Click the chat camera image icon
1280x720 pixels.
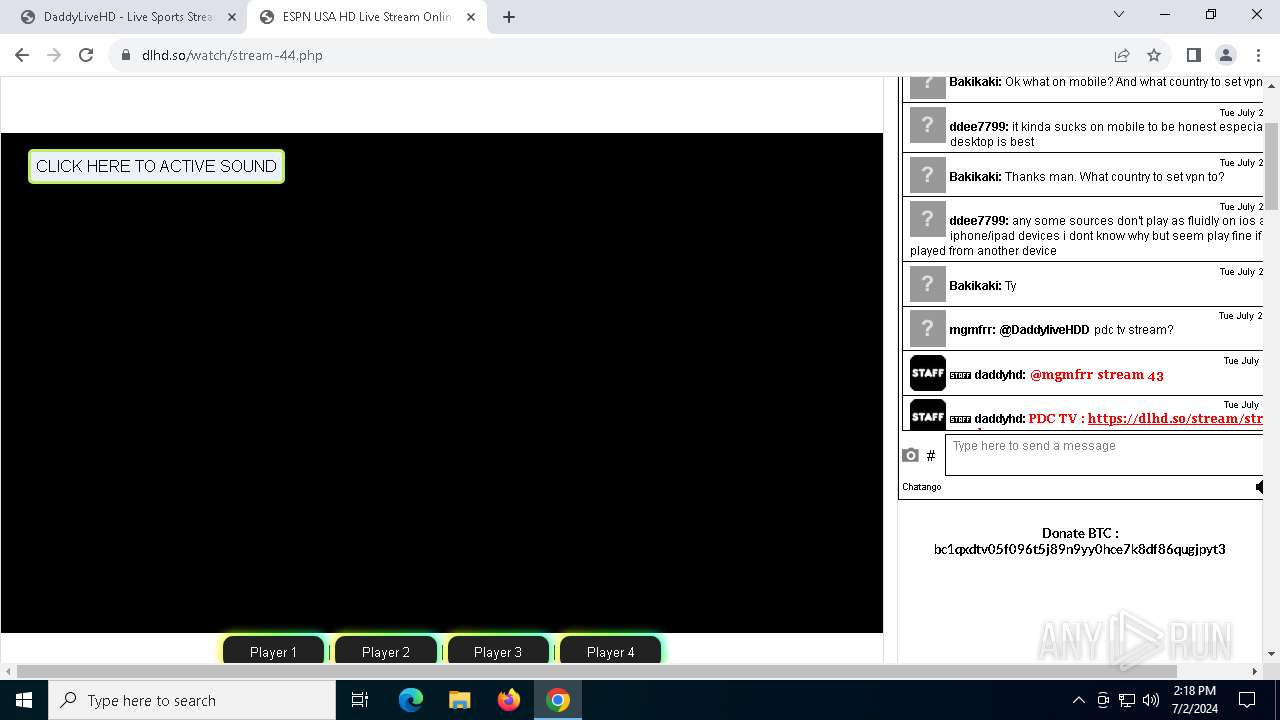click(910, 455)
